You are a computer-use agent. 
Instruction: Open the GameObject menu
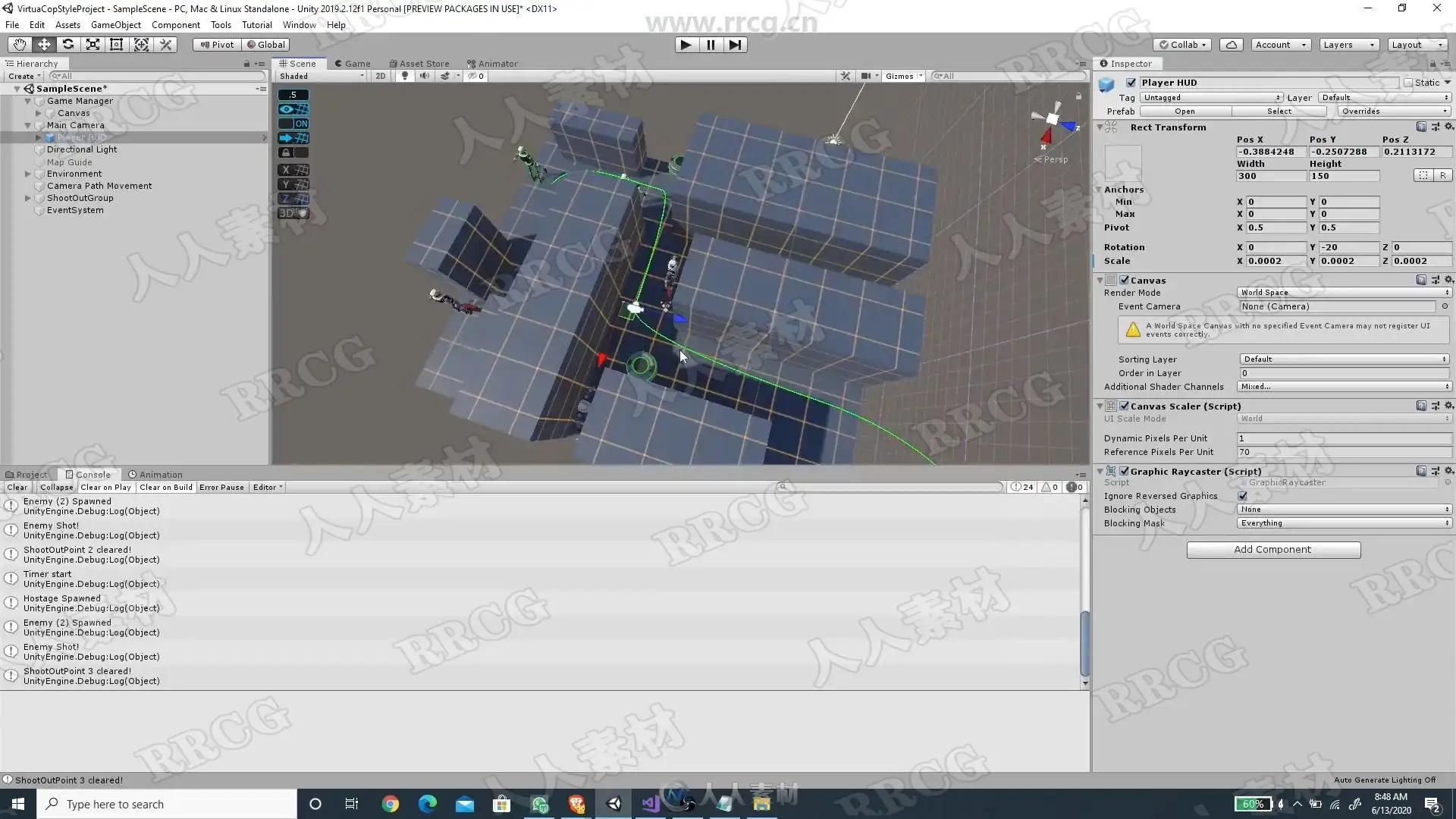point(115,25)
